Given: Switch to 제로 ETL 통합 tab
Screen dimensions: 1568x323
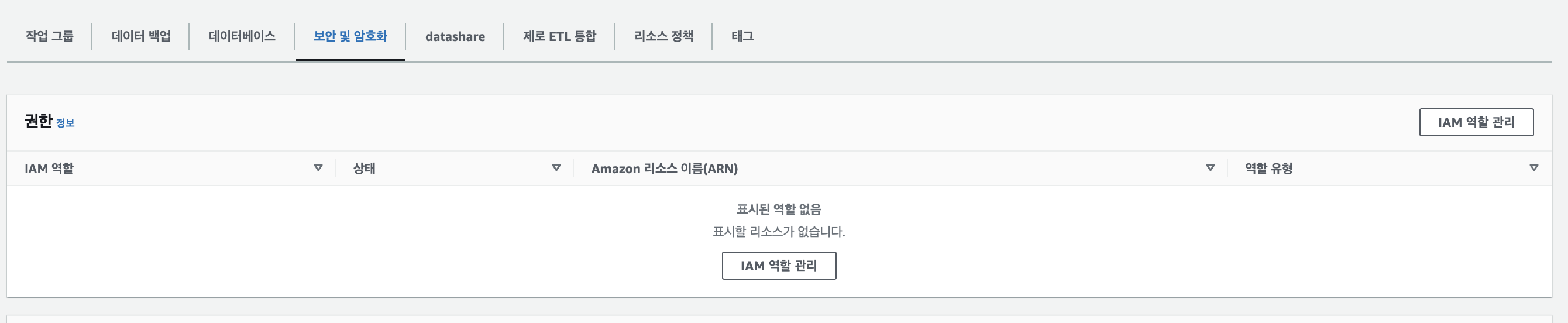Looking at the screenshot, I should click(x=559, y=36).
